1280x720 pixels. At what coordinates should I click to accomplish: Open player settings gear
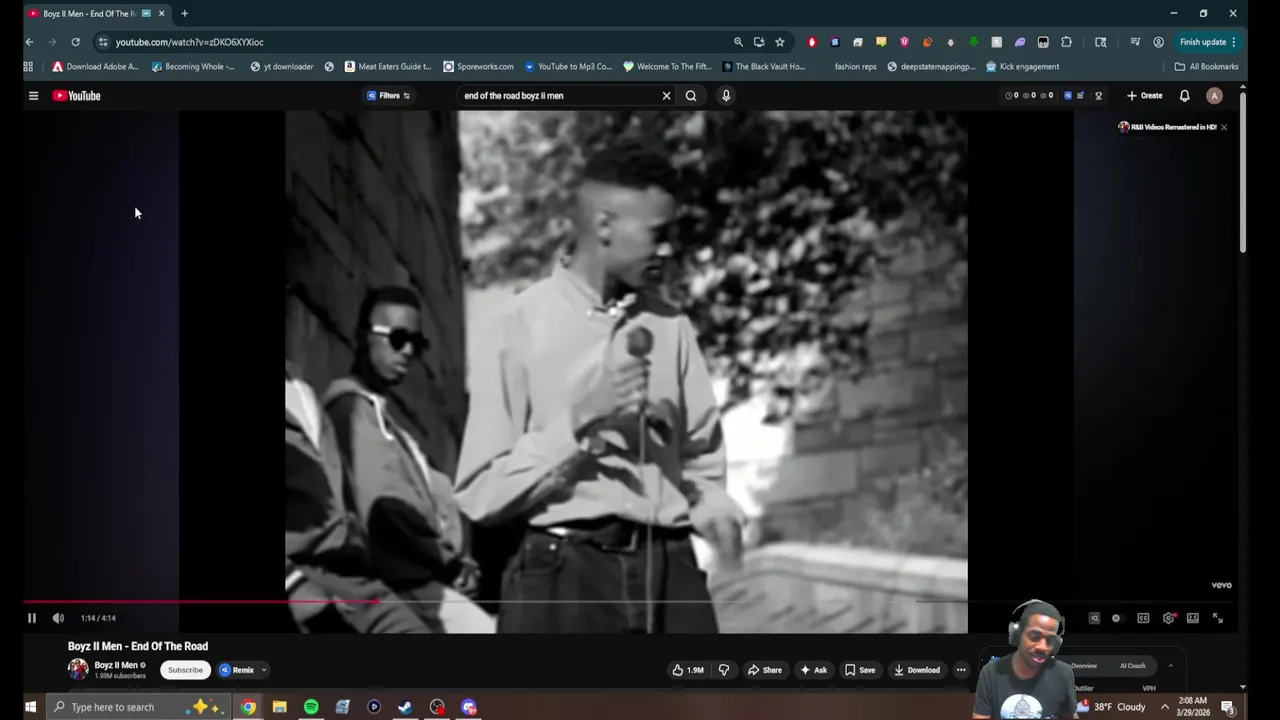coord(1168,618)
